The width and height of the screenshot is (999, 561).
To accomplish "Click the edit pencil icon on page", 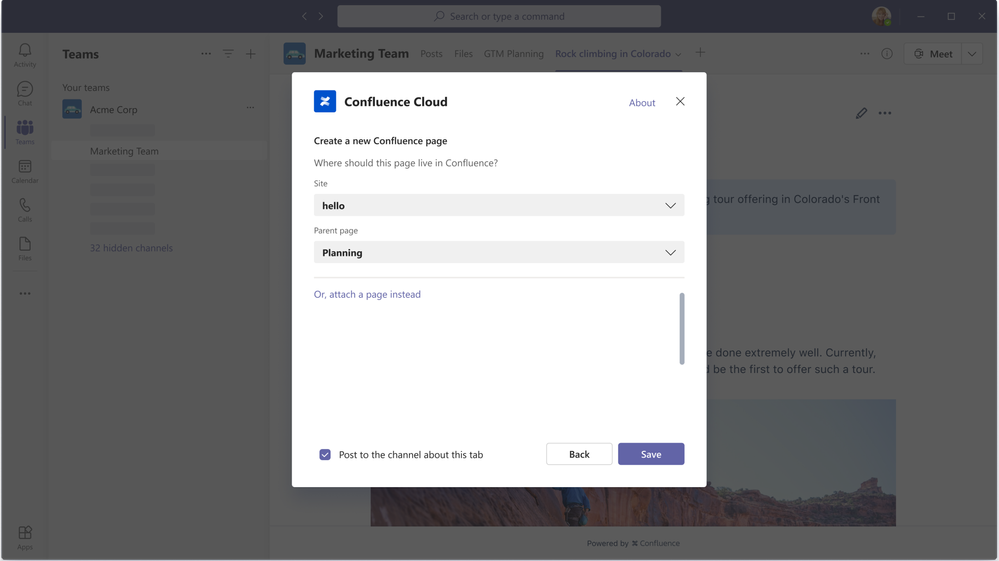I will (x=861, y=113).
